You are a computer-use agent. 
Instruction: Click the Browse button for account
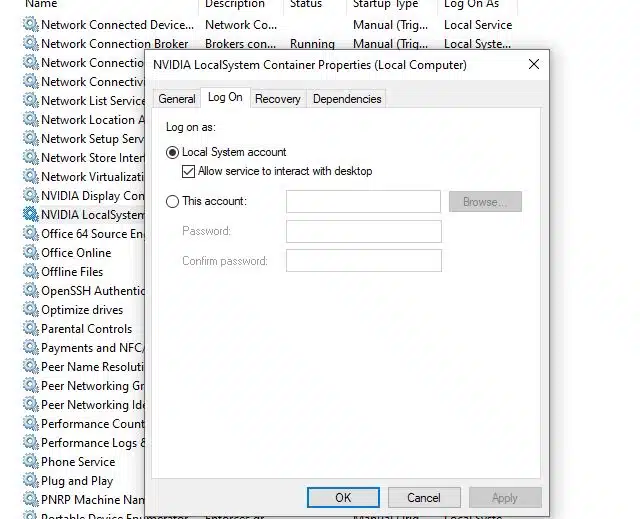tap(485, 202)
